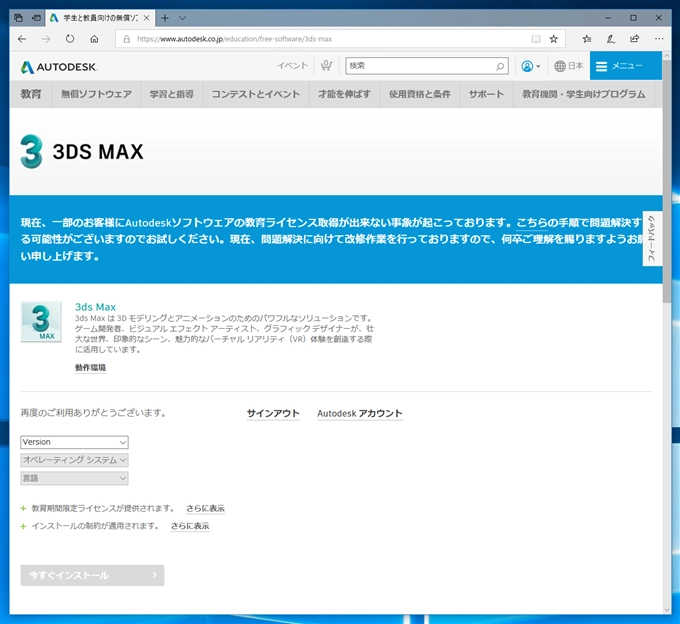Image resolution: width=680 pixels, height=624 pixels.
Task: Refresh the page with reload icon
Action: click(x=70, y=39)
